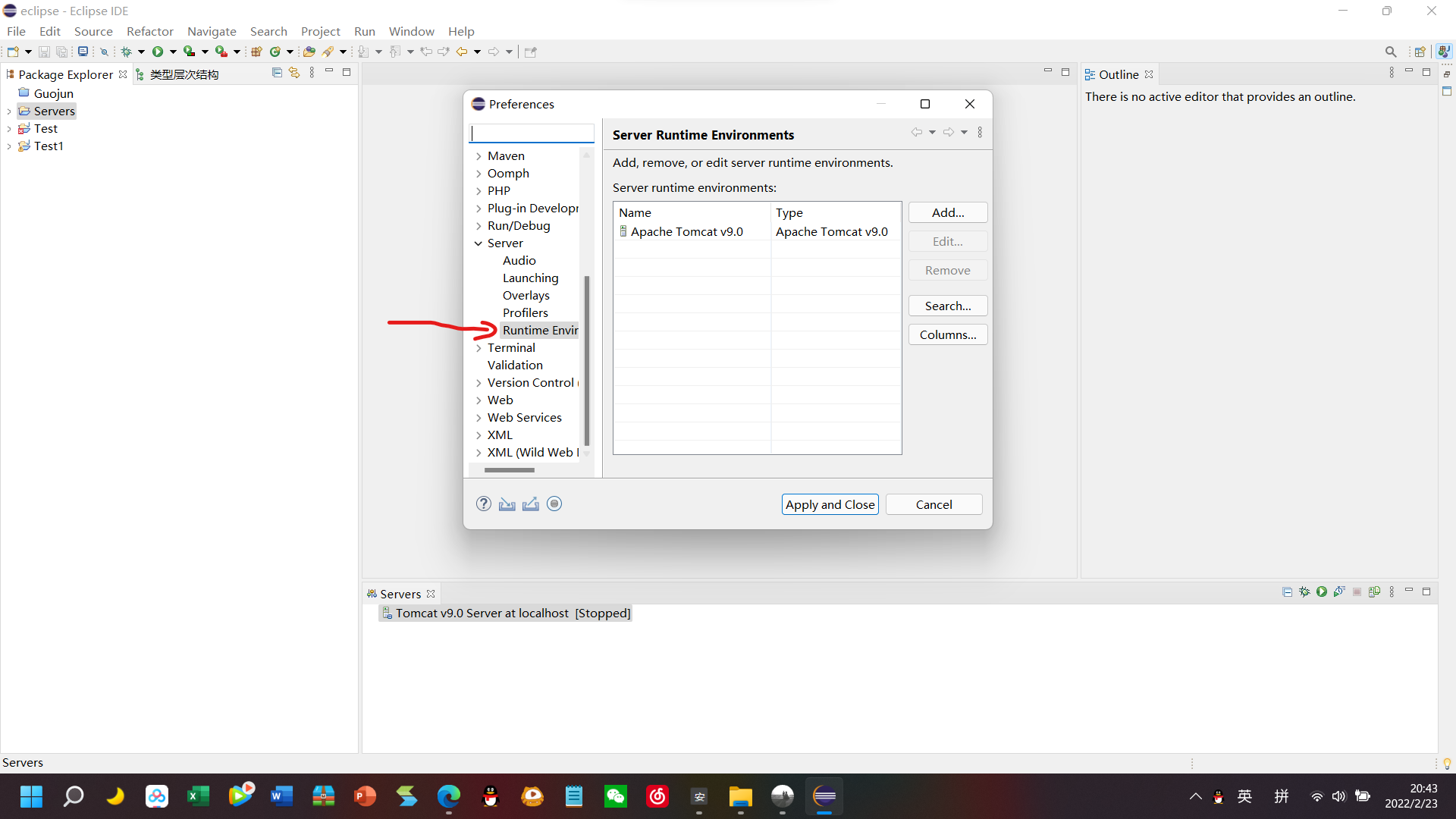Click the import preferences icon
The height and width of the screenshot is (819, 1456).
(x=507, y=504)
